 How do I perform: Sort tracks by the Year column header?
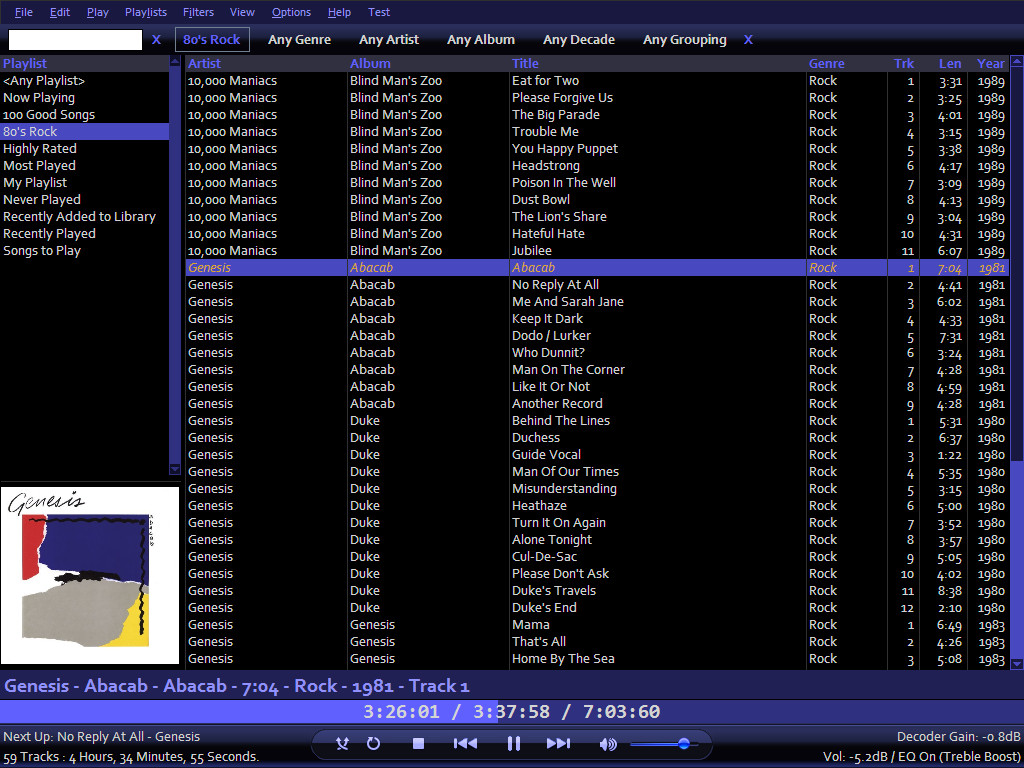pyautogui.click(x=991, y=63)
